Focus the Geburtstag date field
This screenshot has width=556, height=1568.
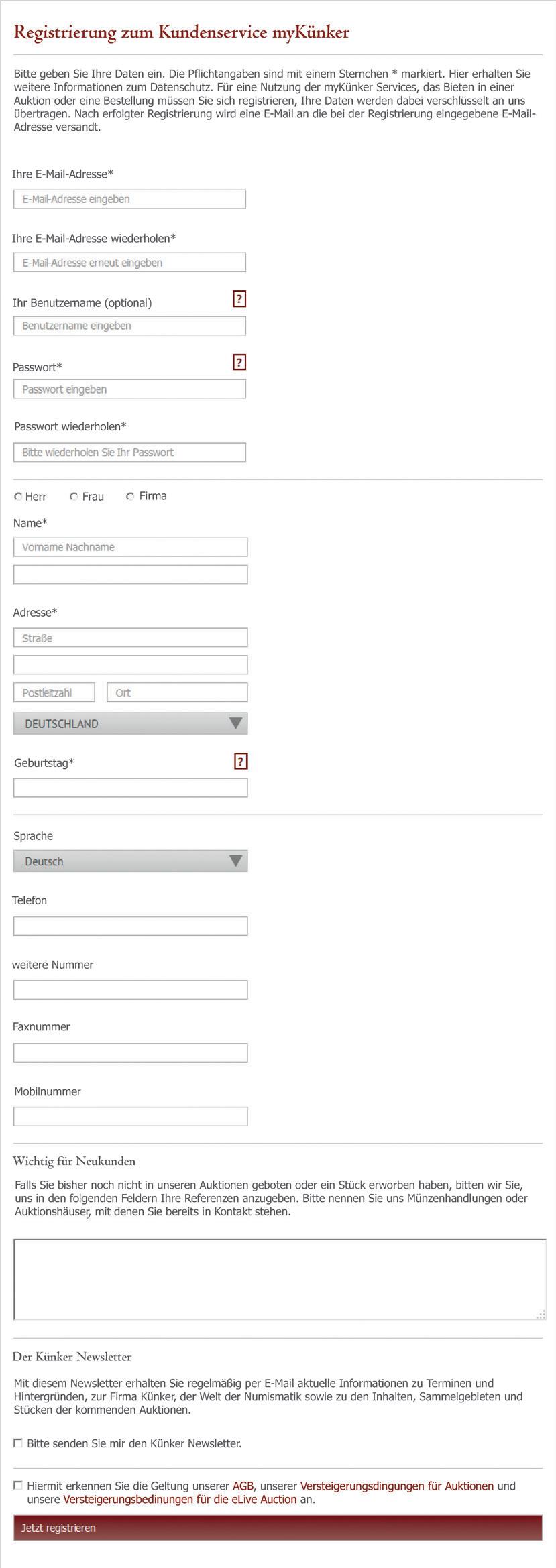point(131,788)
